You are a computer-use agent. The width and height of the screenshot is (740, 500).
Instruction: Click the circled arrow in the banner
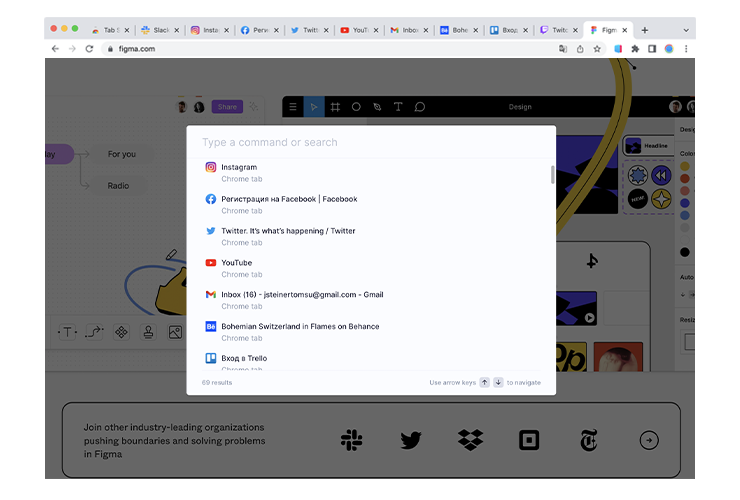point(649,440)
